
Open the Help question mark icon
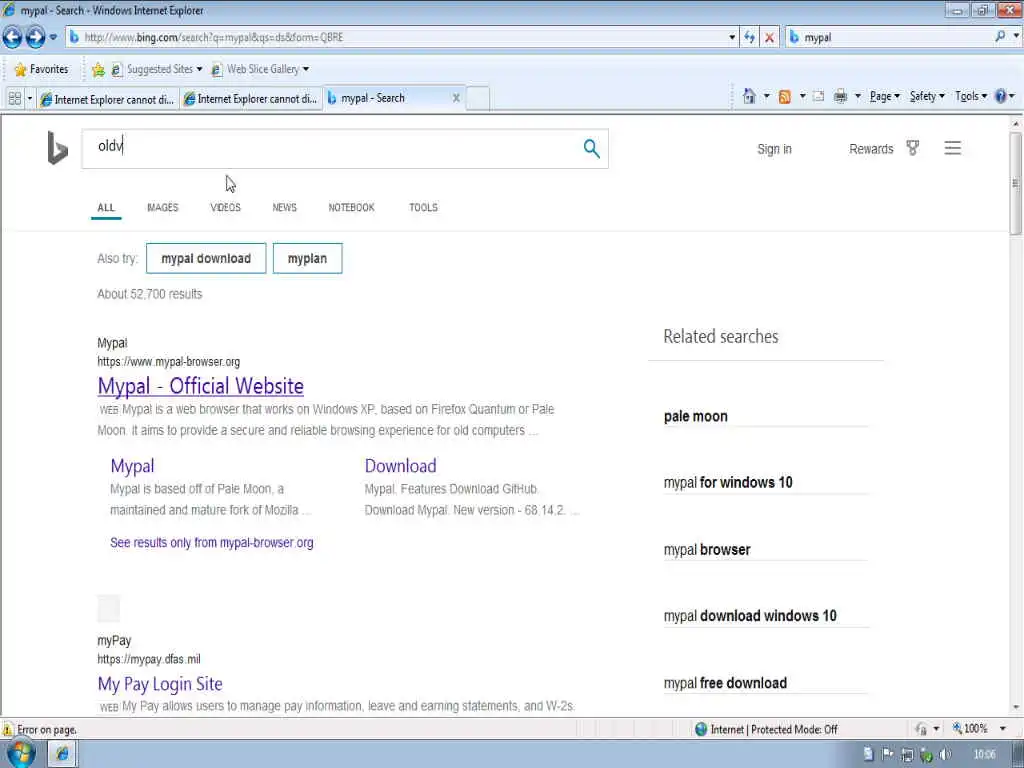(x=1000, y=97)
